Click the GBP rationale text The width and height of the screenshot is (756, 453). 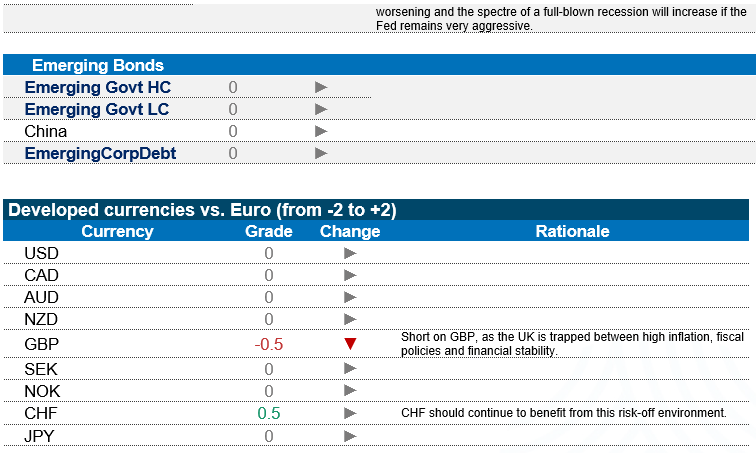point(572,344)
